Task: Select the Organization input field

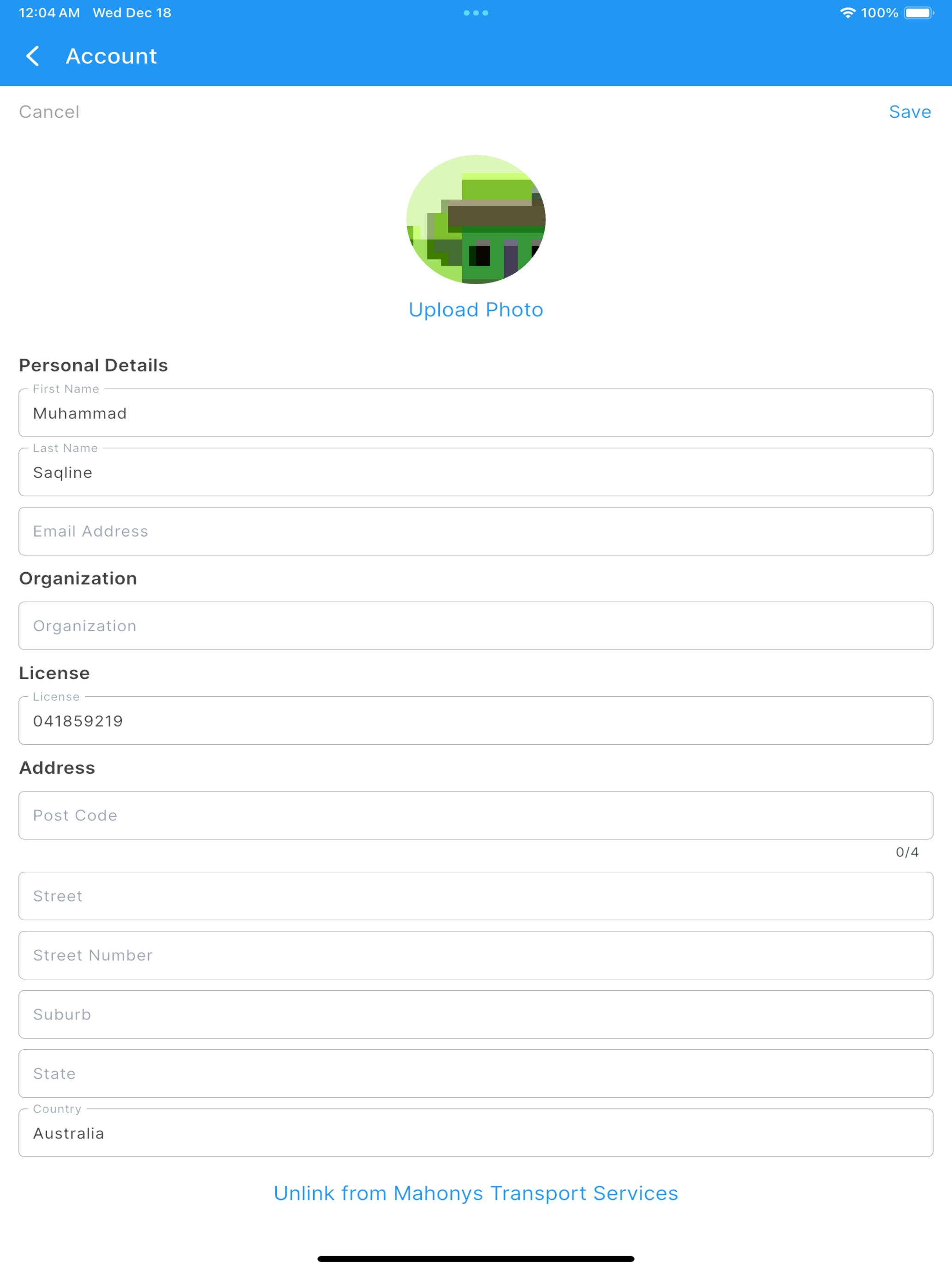Action: (x=476, y=626)
